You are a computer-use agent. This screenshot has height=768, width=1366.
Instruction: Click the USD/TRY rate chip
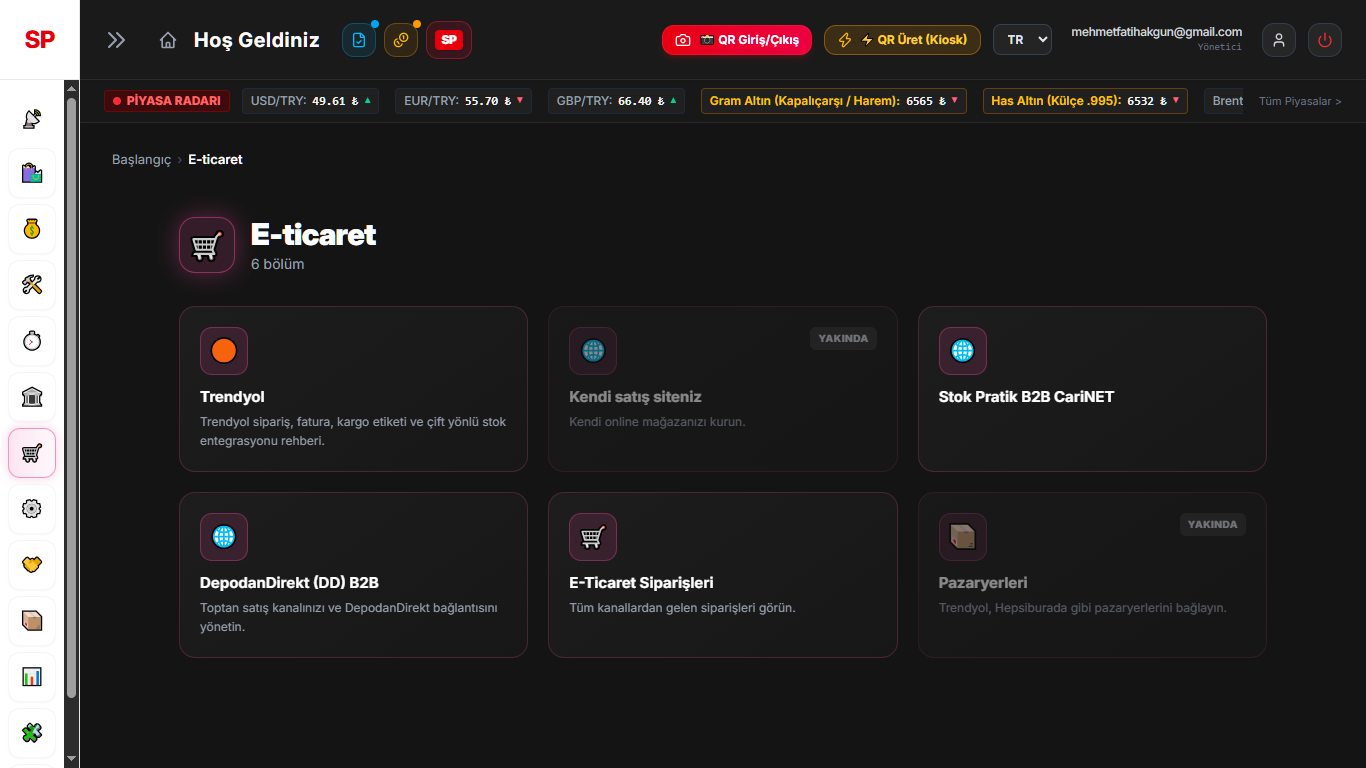310,101
